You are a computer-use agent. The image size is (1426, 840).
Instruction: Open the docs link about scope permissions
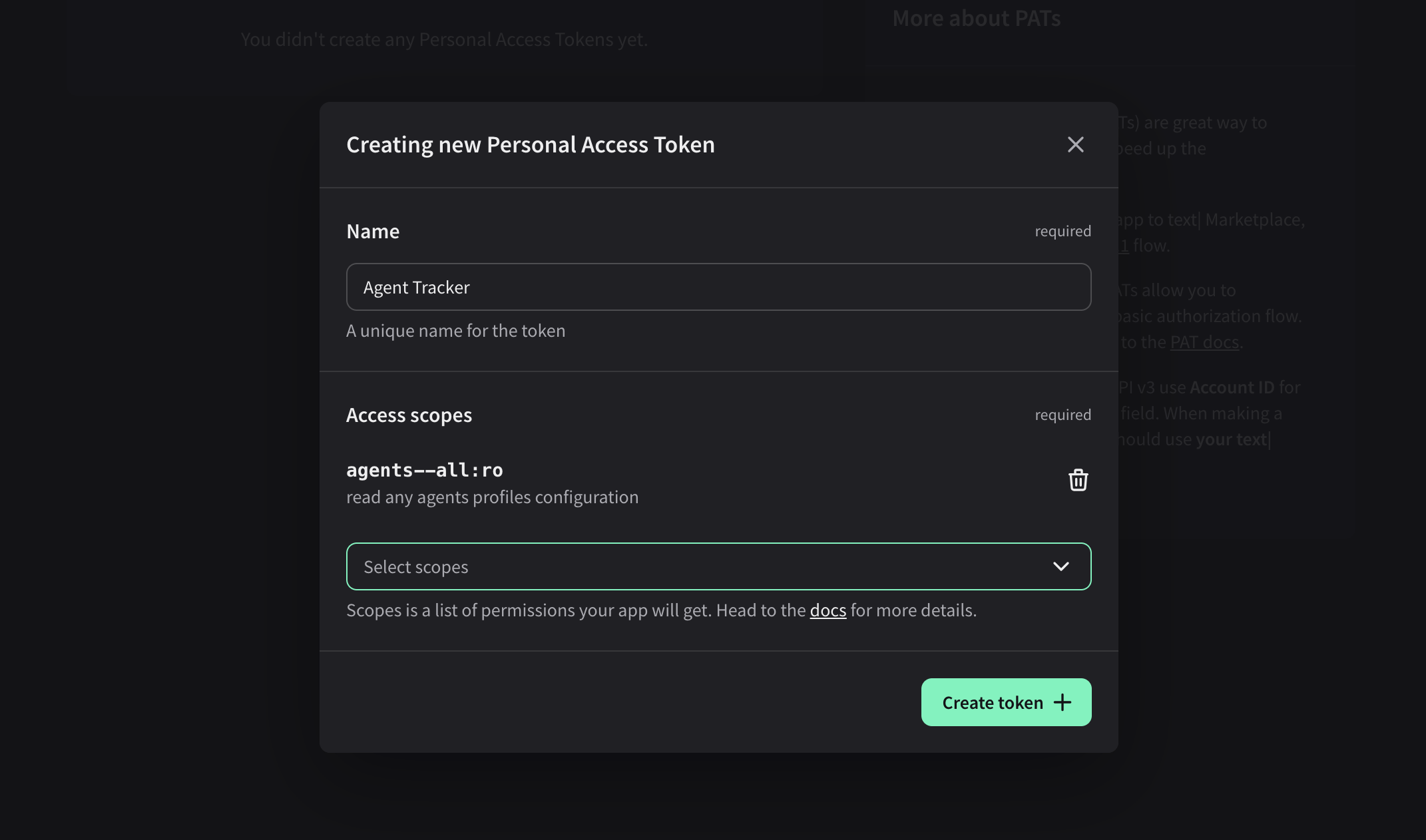click(x=827, y=610)
